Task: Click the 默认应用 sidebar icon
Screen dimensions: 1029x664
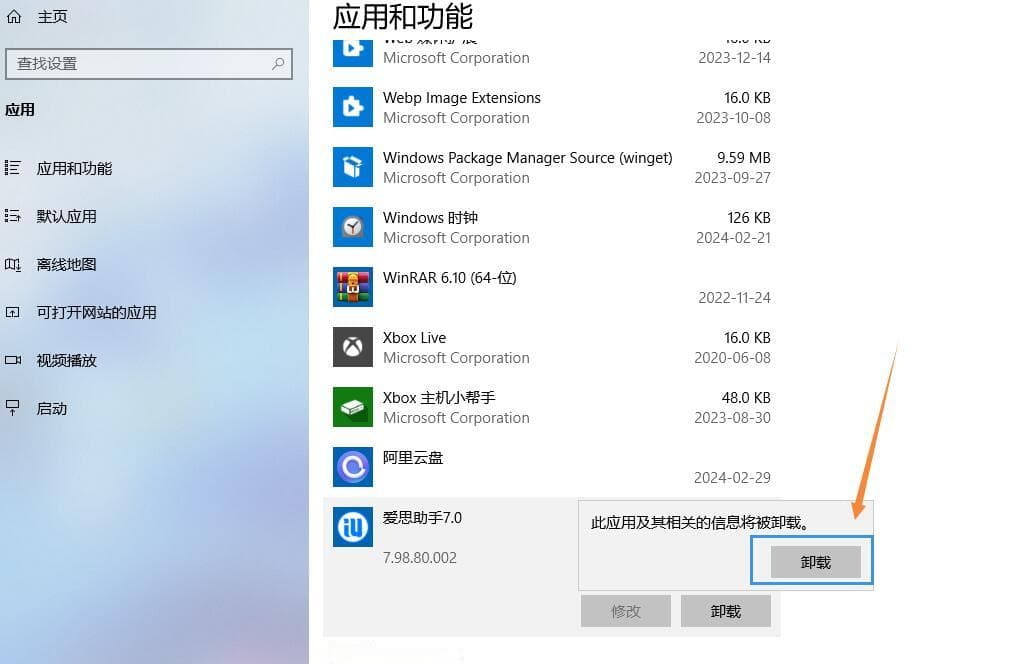Action: pyautogui.click(x=12, y=216)
